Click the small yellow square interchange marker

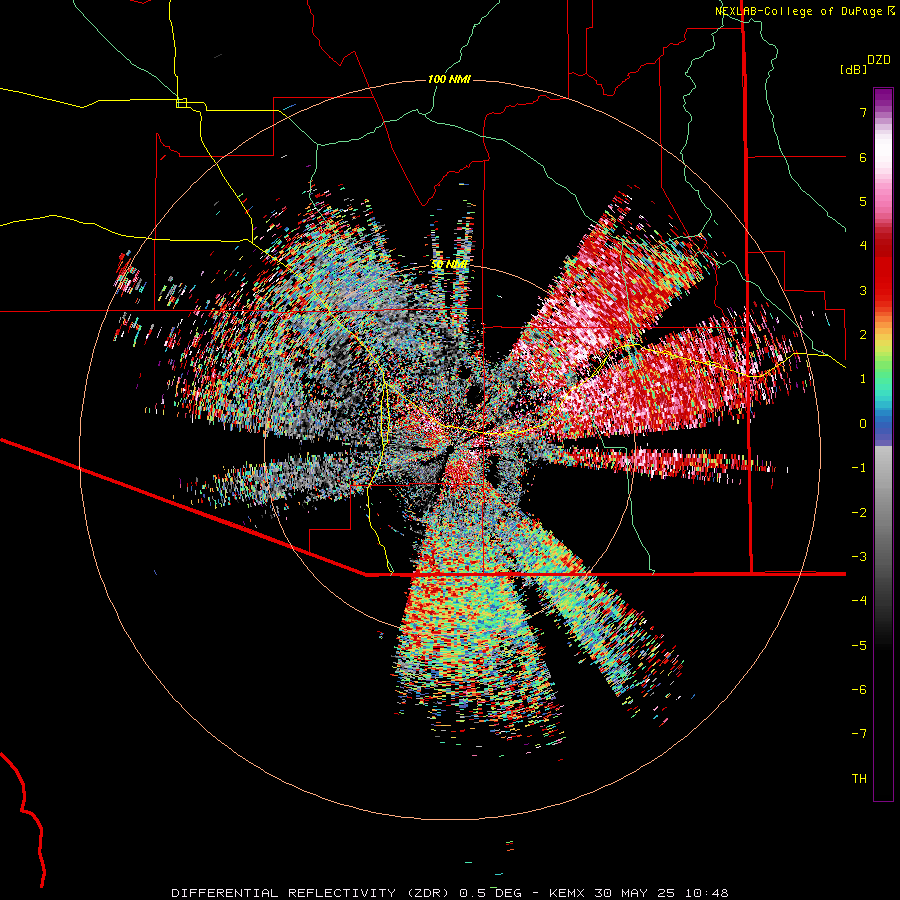coord(181,103)
